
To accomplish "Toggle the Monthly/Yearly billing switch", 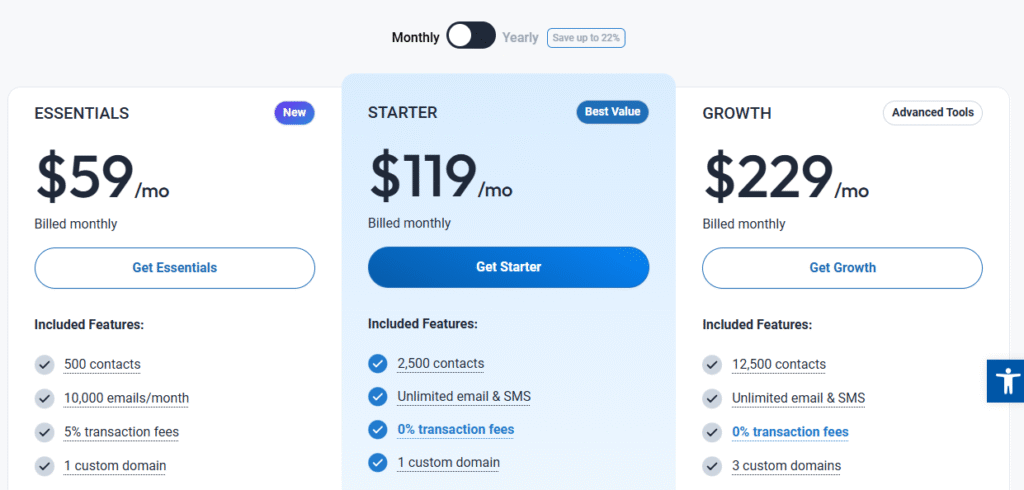I will tap(471, 37).
